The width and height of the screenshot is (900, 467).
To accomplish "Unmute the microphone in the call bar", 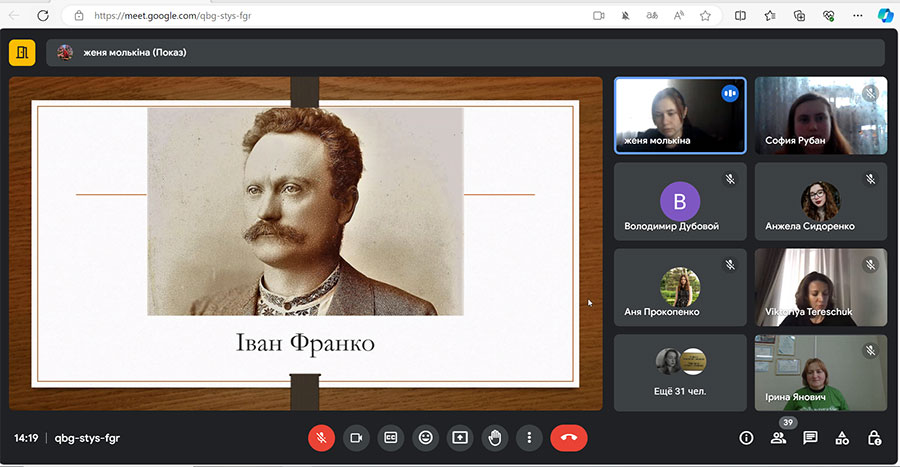I will point(321,438).
